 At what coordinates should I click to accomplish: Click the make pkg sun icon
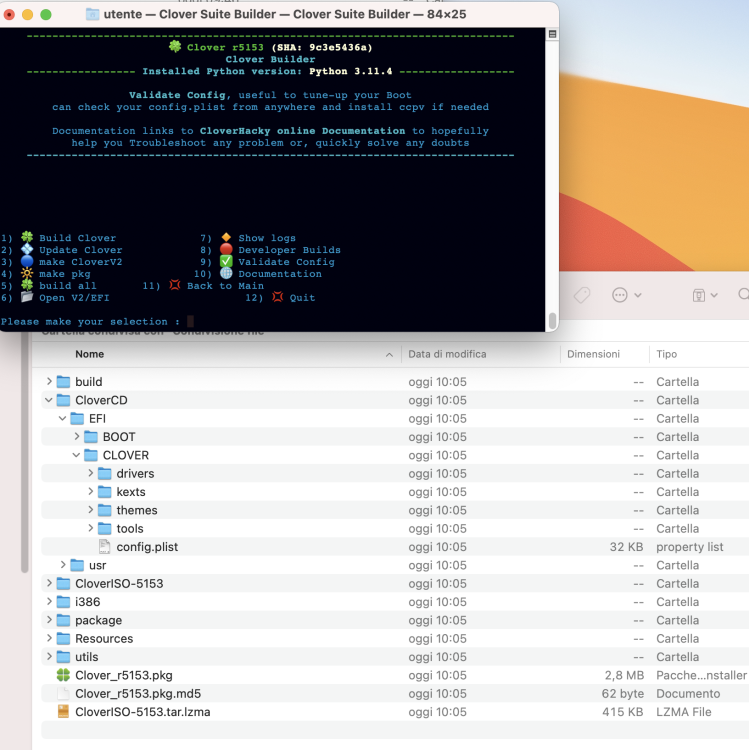click(27, 273)
